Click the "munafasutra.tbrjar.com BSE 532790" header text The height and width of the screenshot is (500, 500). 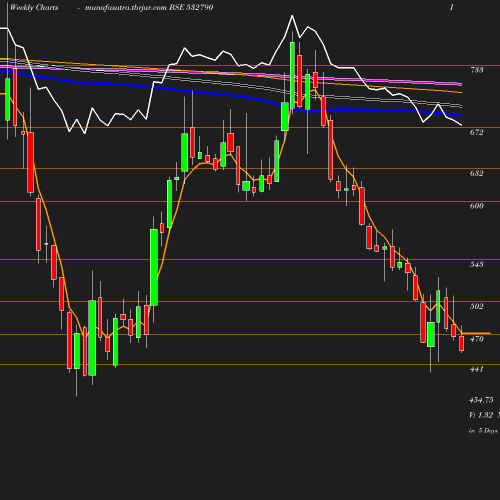tap(149, 7)
